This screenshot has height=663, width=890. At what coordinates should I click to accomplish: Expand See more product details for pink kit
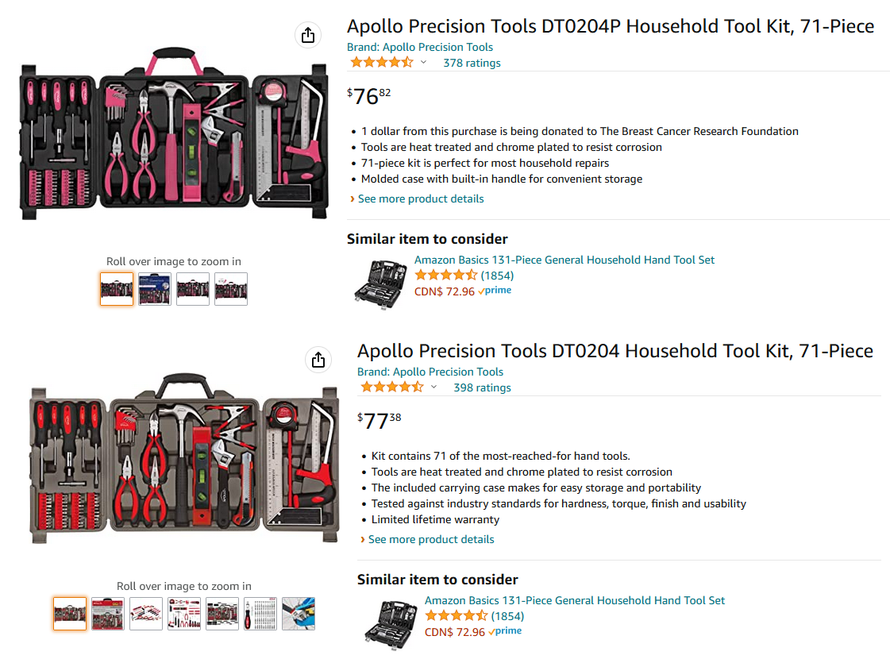421,199
